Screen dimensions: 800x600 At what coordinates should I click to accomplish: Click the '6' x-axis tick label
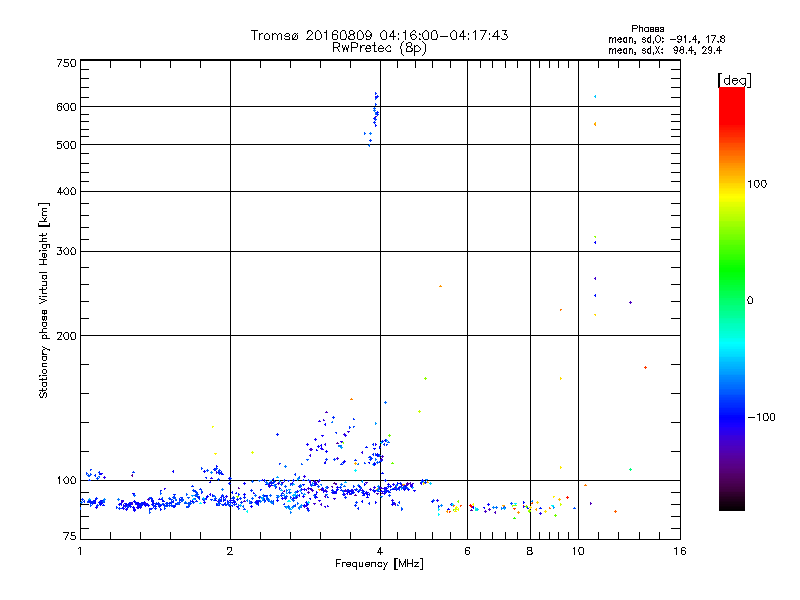click(x=467, y=551)
